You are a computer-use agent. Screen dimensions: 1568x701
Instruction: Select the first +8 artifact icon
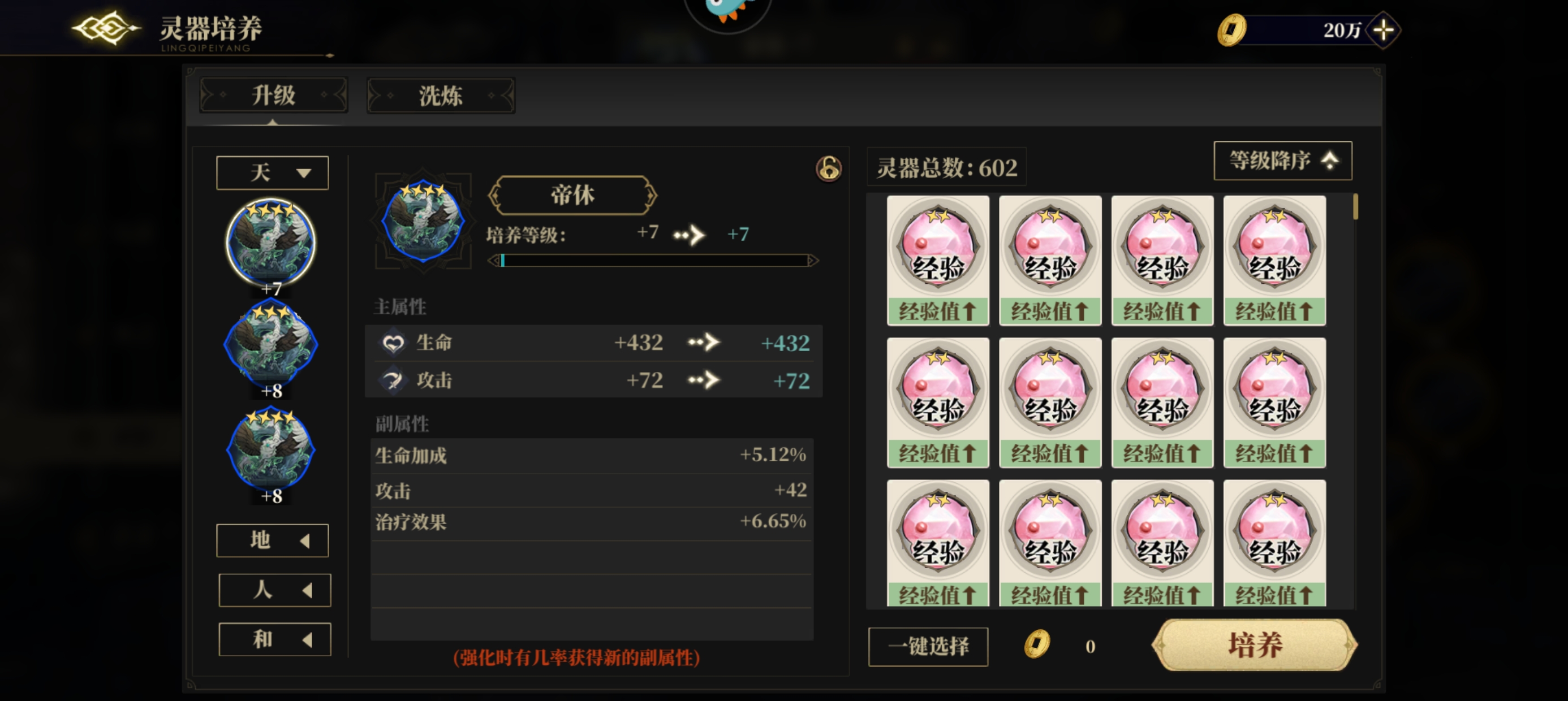click(270, 344)
